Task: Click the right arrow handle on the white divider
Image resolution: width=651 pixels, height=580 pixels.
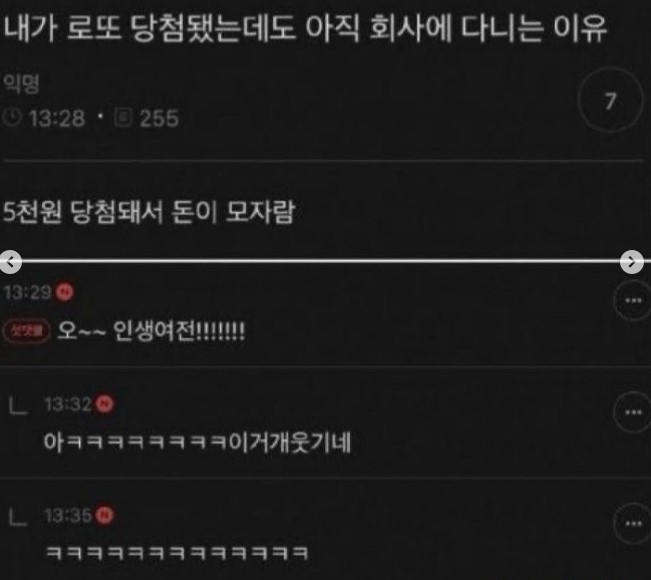Action: point(631,262)
